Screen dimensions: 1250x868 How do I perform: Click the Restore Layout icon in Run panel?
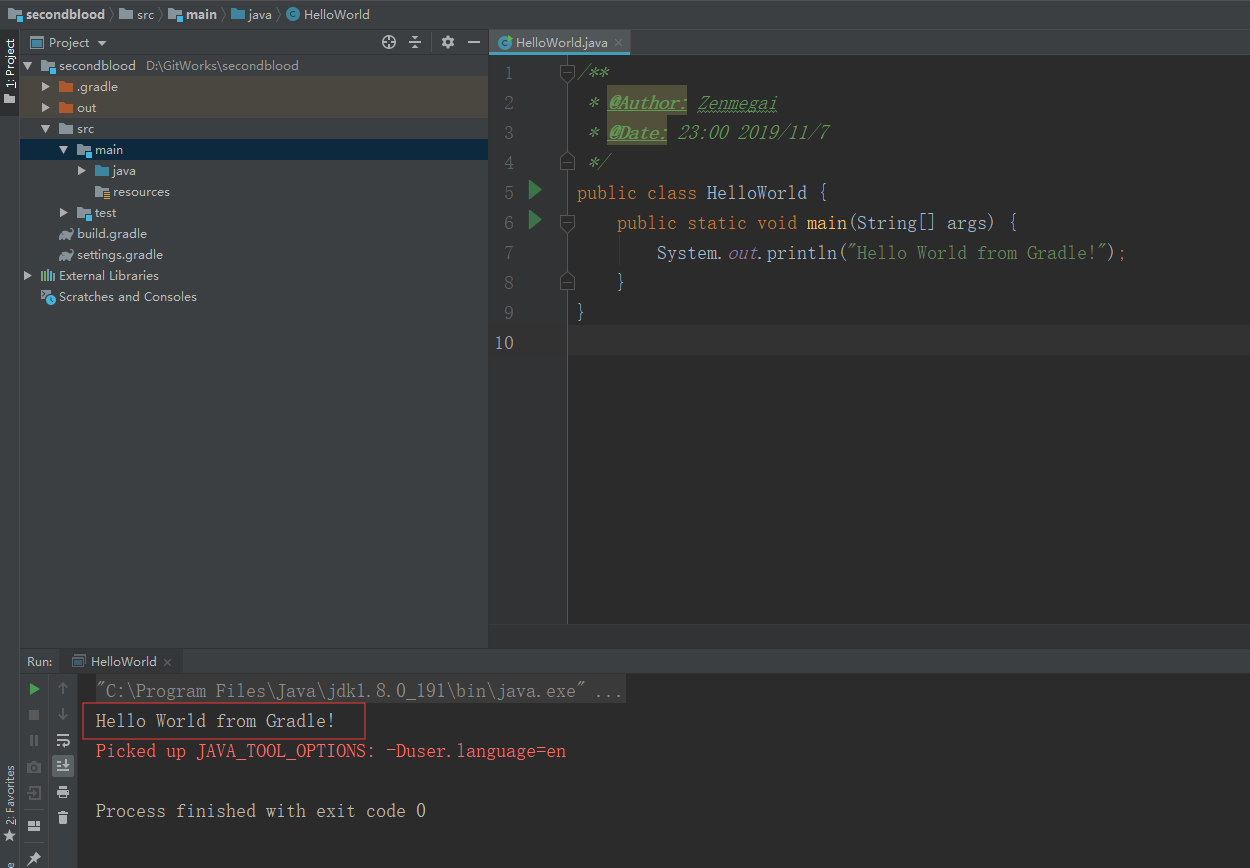pyautogui.click(x=34, y=826)
